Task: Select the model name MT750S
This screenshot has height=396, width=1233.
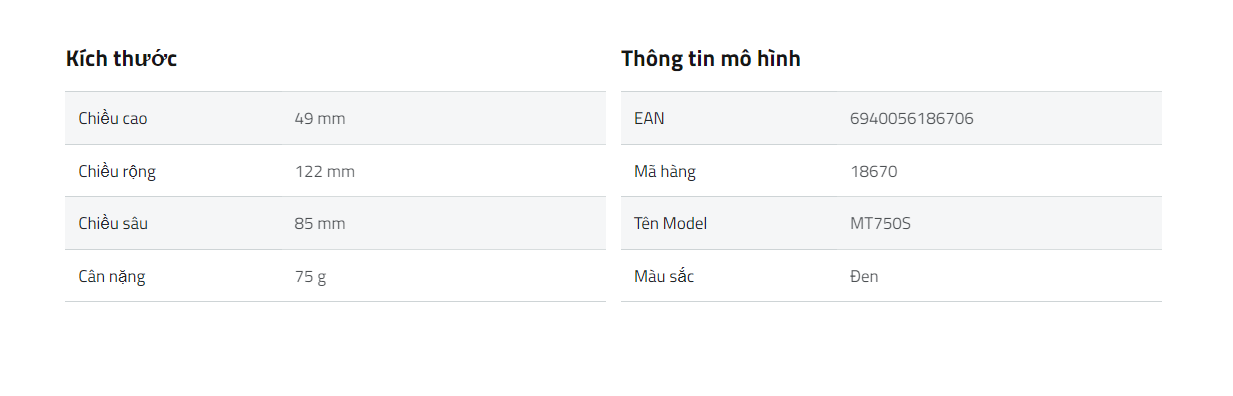Action: [x=881, y=223]
